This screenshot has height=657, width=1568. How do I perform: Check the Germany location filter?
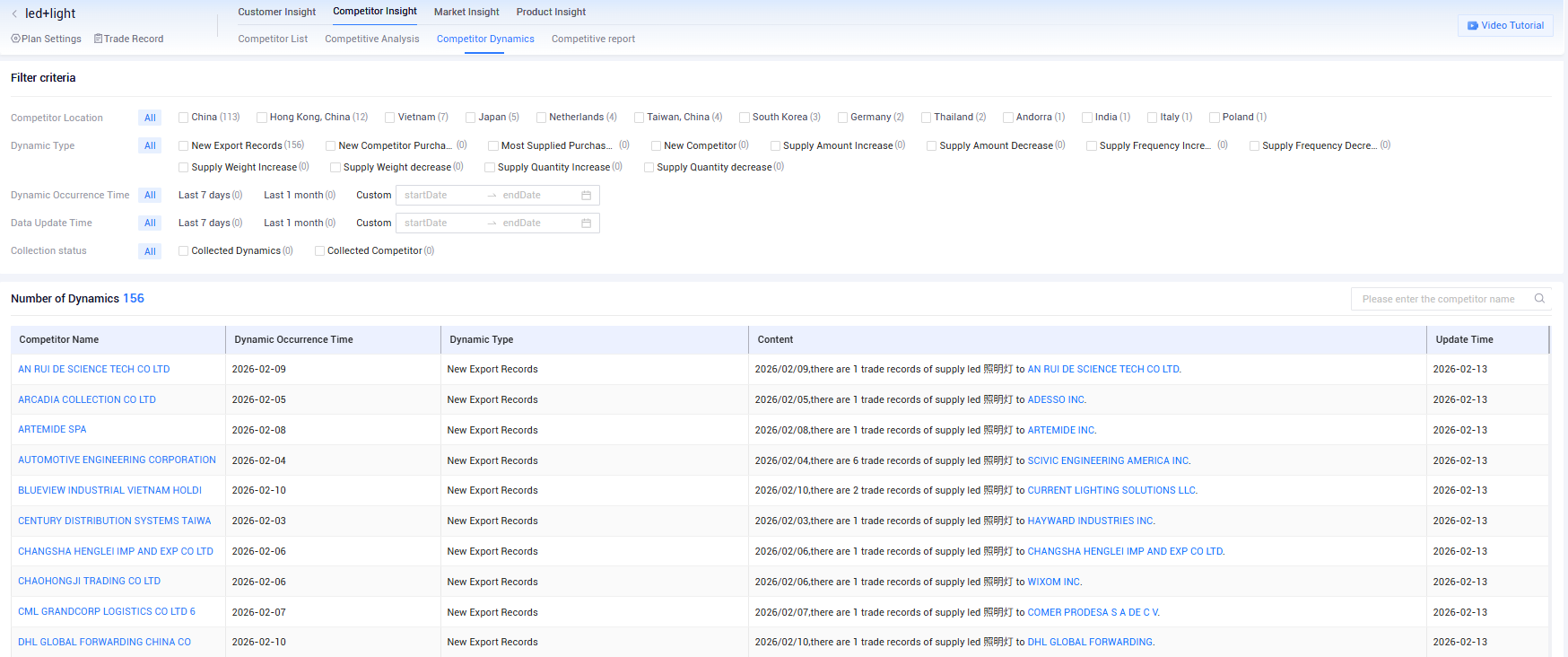pos(842,118)
